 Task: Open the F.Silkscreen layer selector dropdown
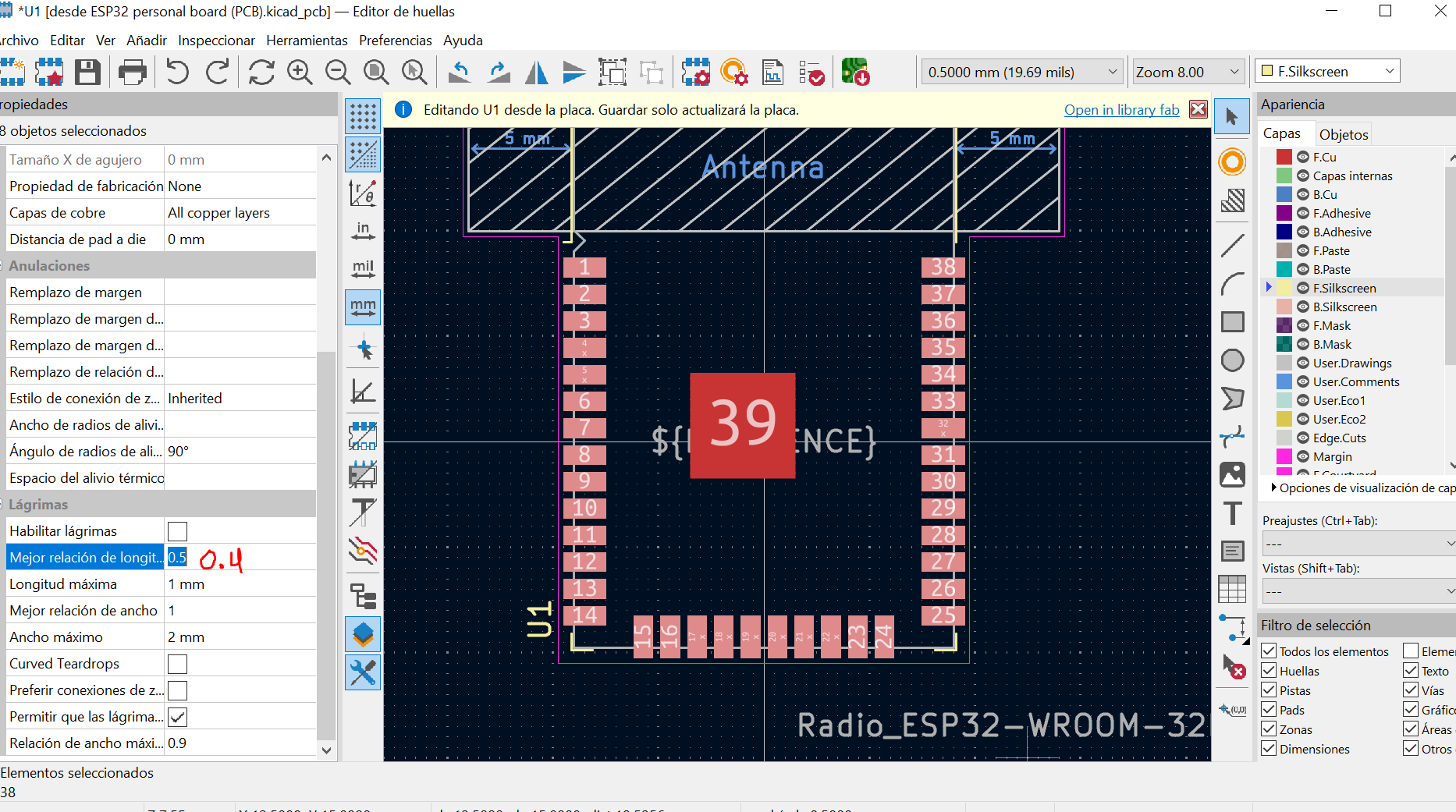pos(1328,71)
